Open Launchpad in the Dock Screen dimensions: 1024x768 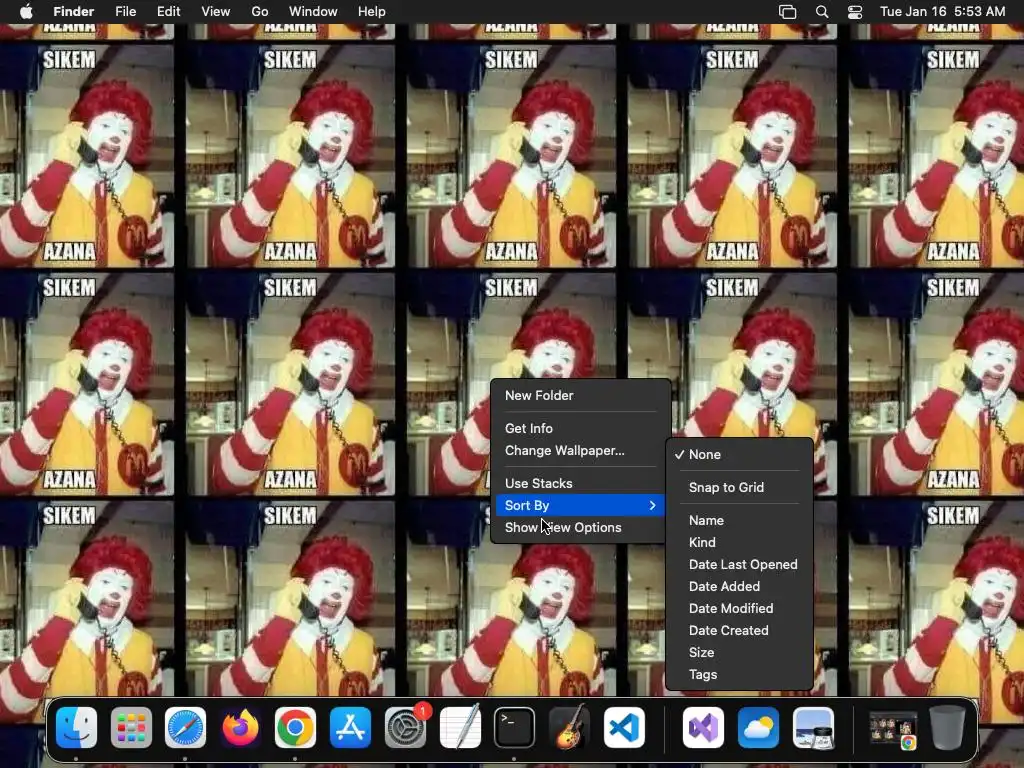(131, 728)
